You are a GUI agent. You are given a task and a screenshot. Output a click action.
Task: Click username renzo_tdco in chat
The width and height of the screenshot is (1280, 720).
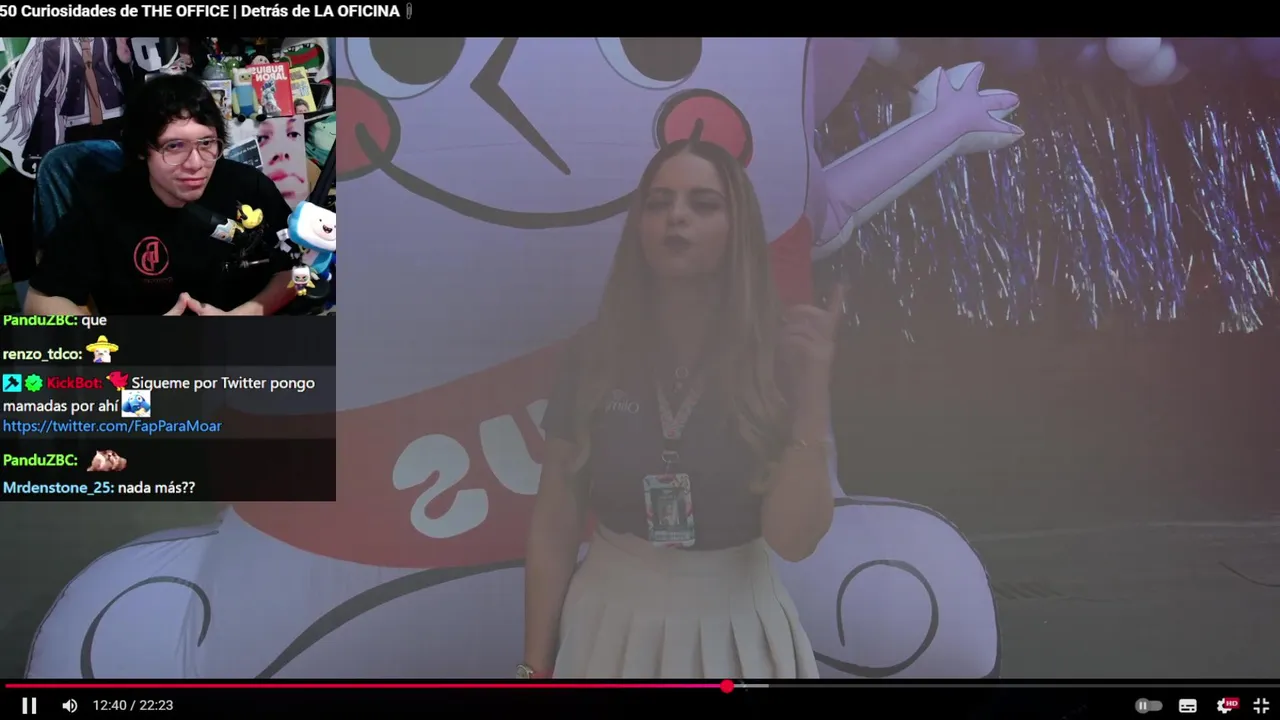point(42,354)
